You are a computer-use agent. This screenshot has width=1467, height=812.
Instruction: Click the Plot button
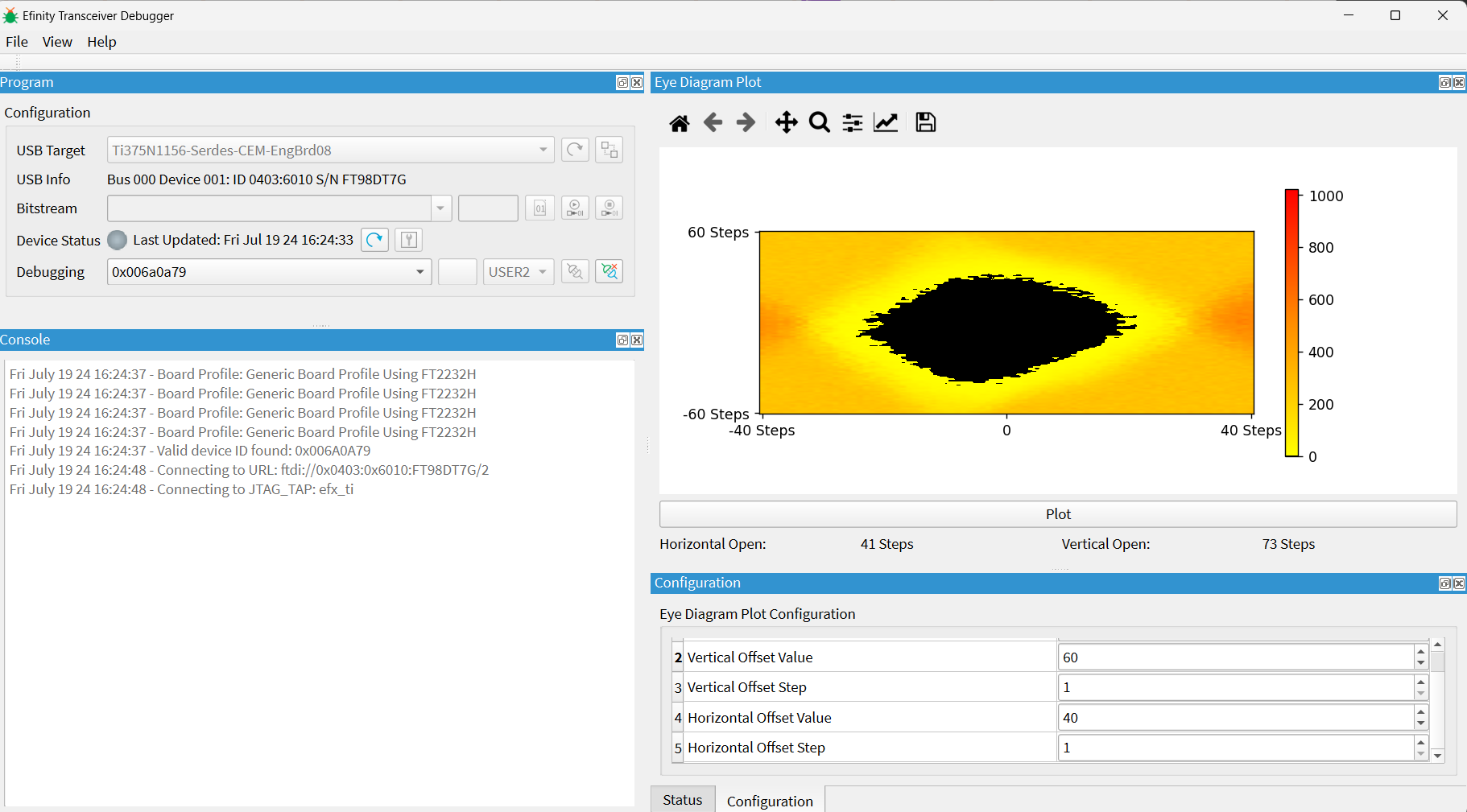click(x=1058, y=514)
